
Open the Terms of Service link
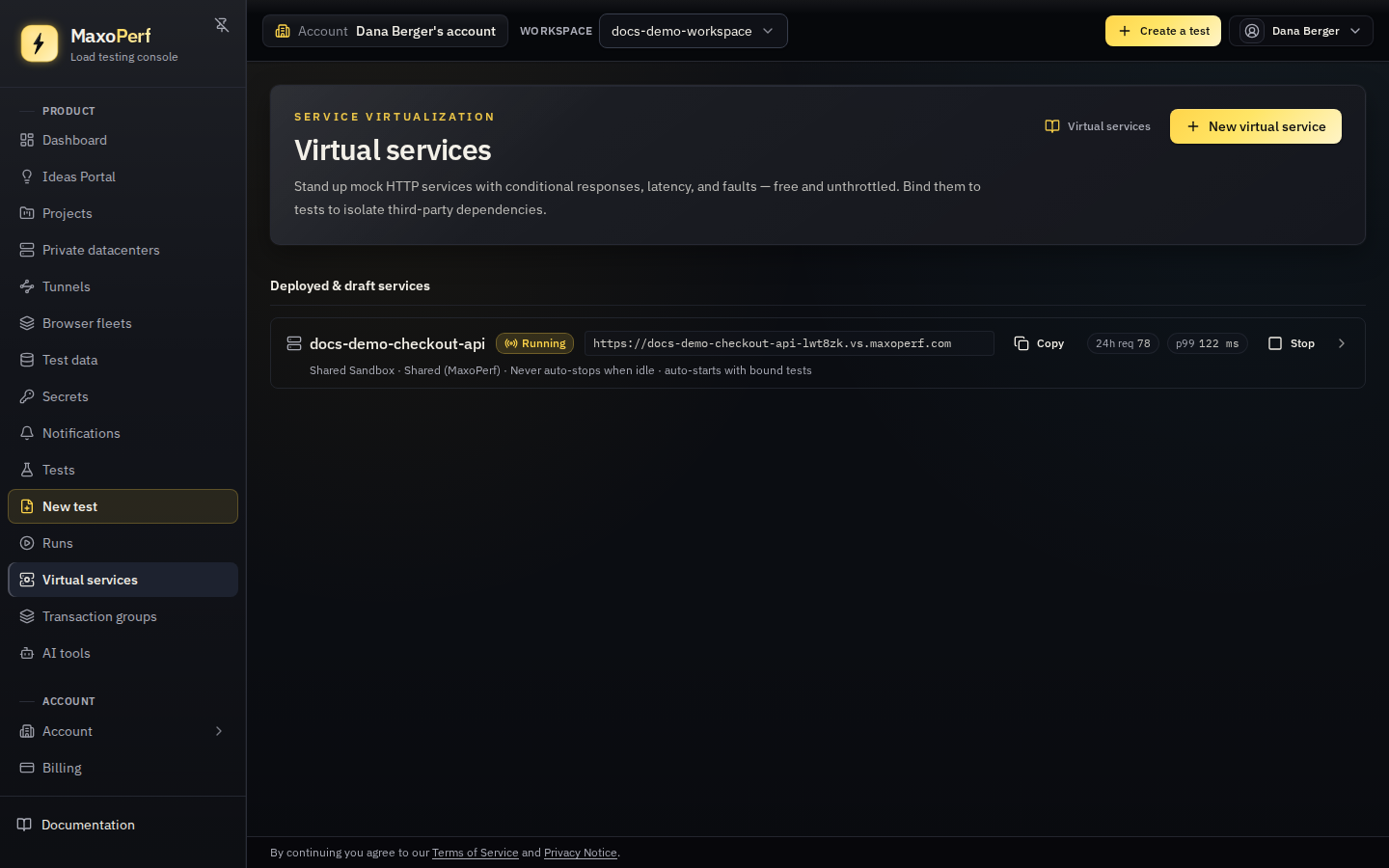point(476,853)
